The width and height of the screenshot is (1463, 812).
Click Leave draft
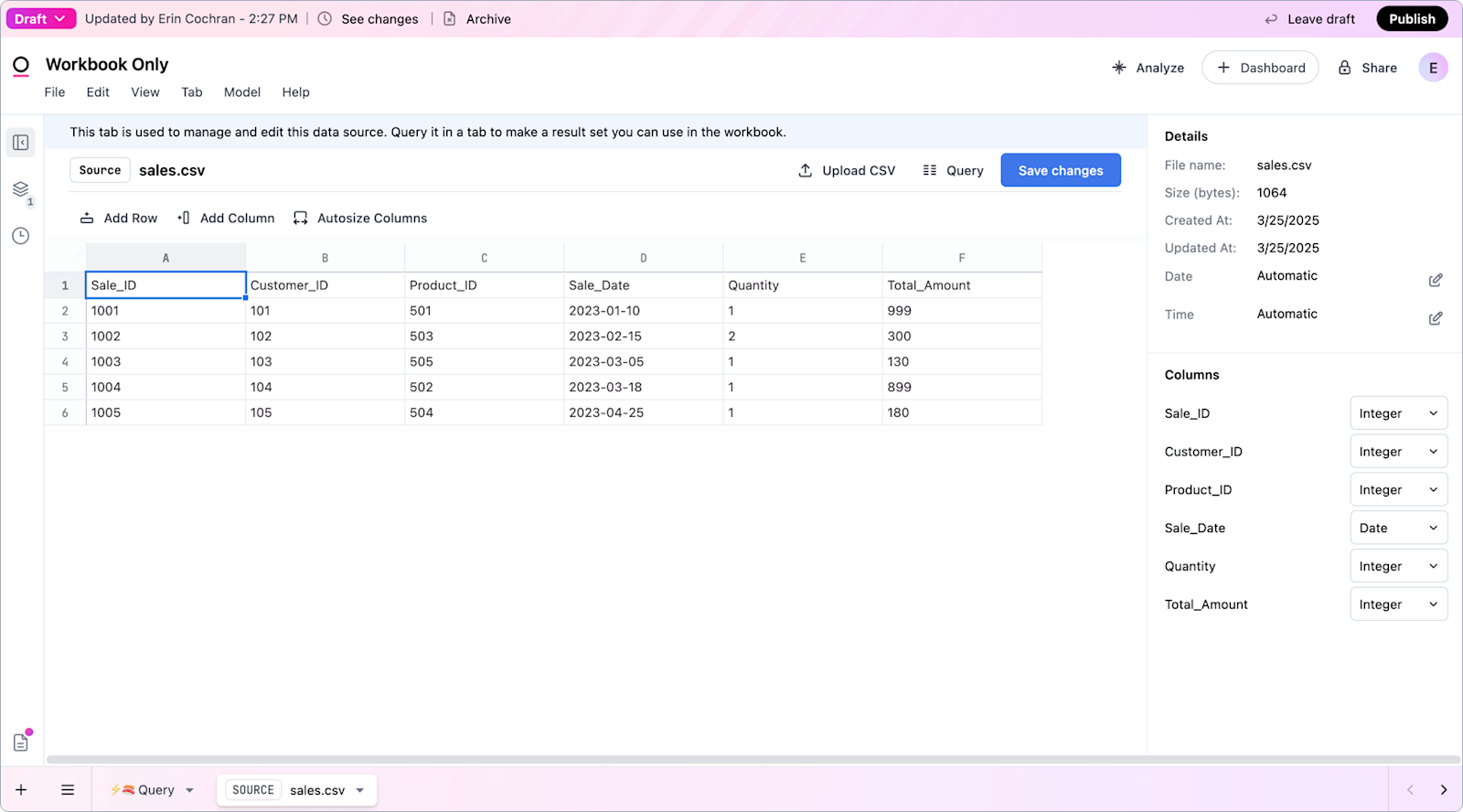[x=1310, y=18]
